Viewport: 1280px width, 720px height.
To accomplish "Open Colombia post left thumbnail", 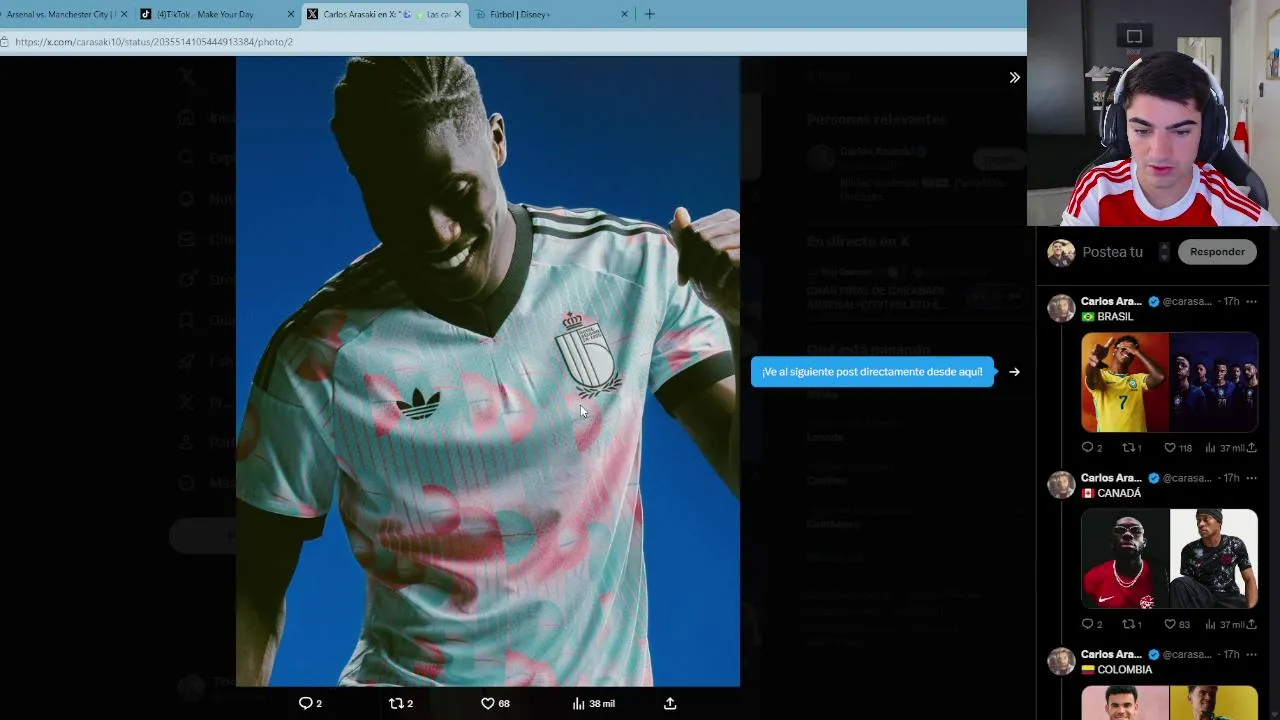I will click(x=1125, y=703).
